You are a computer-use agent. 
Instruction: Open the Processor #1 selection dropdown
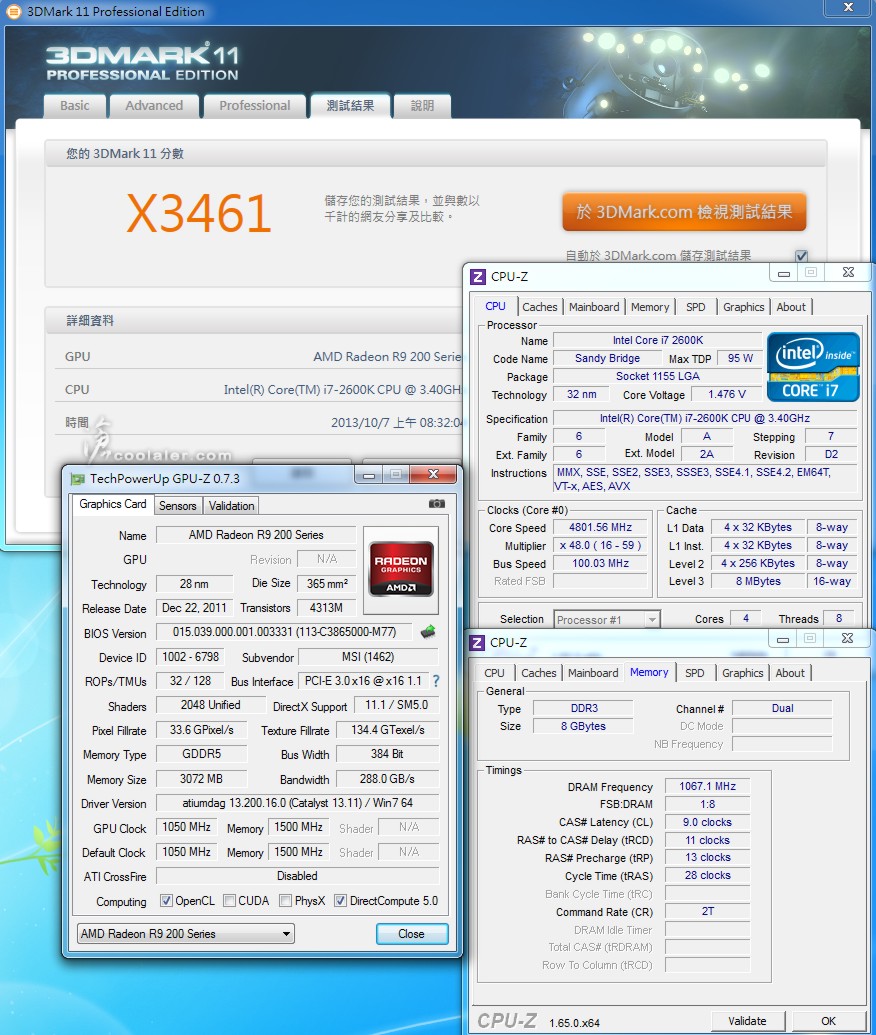[607, 619]
